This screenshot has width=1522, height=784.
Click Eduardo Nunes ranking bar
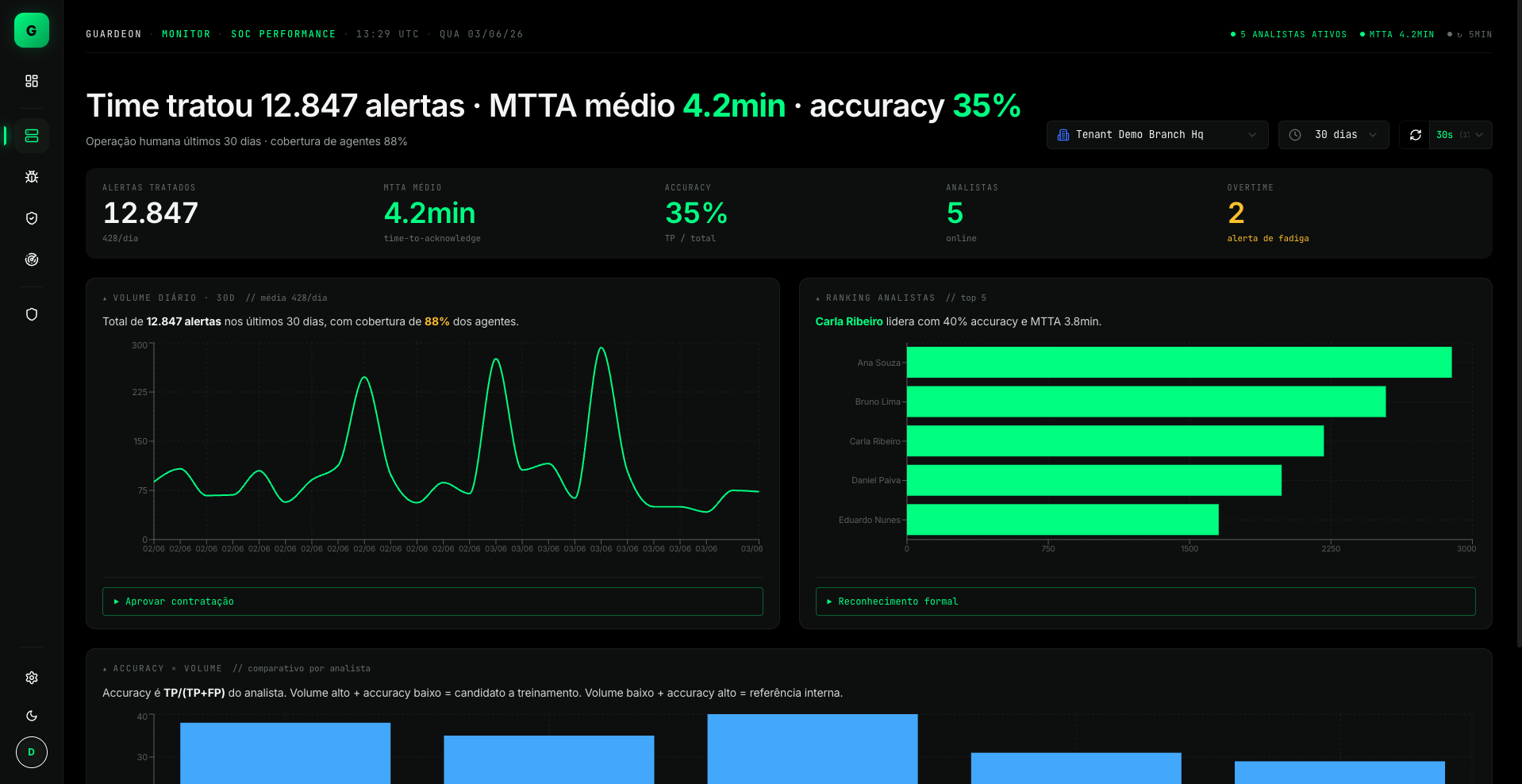click(x=1063, y=520)
